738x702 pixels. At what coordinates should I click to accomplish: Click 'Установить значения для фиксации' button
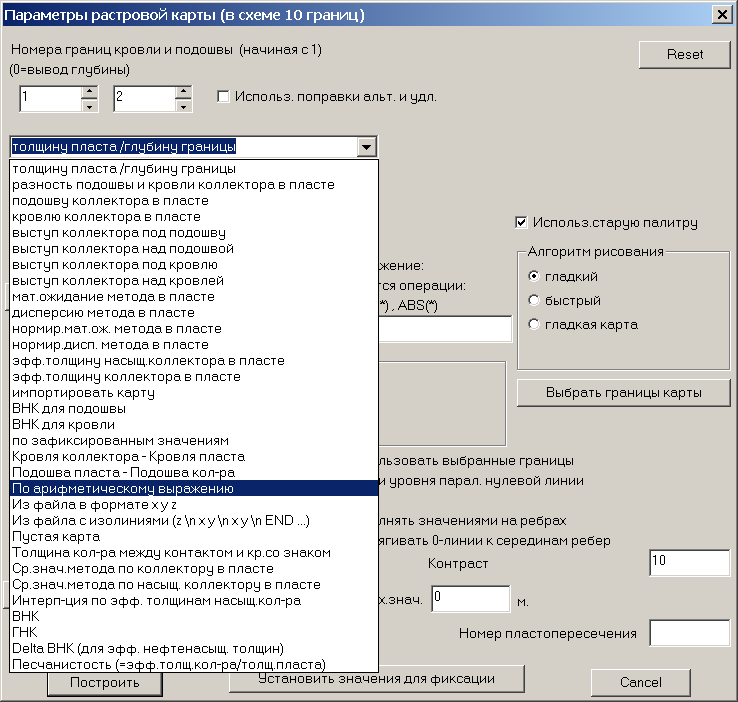pos(377,679)
